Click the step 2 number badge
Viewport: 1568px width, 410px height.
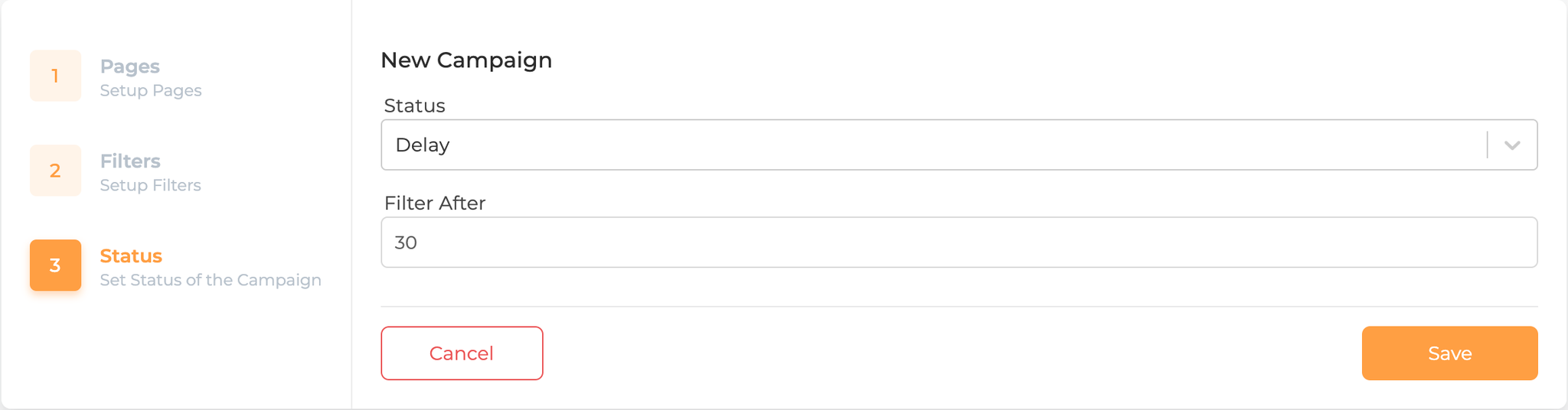55,171
